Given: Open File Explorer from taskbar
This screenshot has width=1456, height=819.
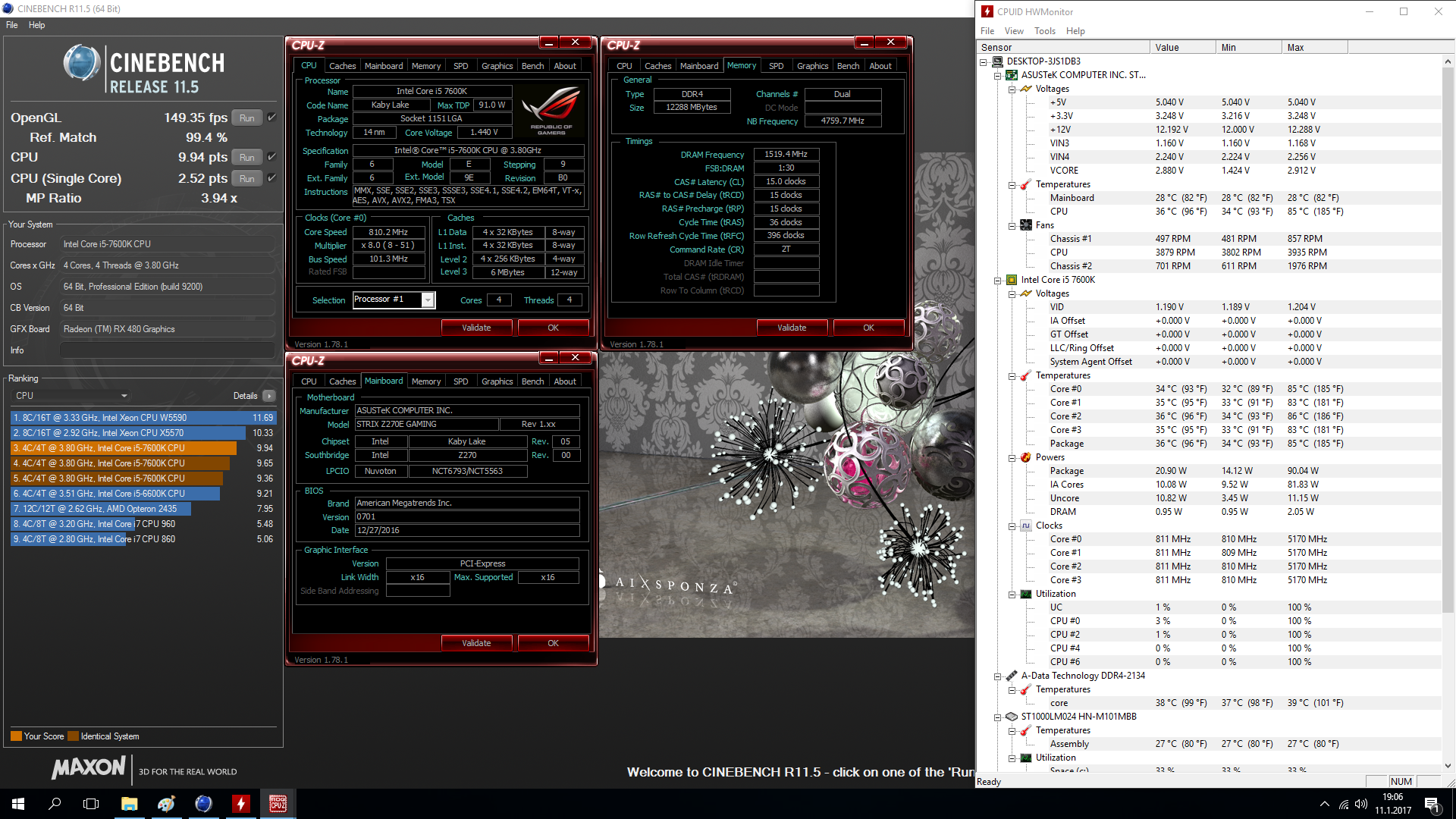Looking at the screenshot, I should (129, 804).
